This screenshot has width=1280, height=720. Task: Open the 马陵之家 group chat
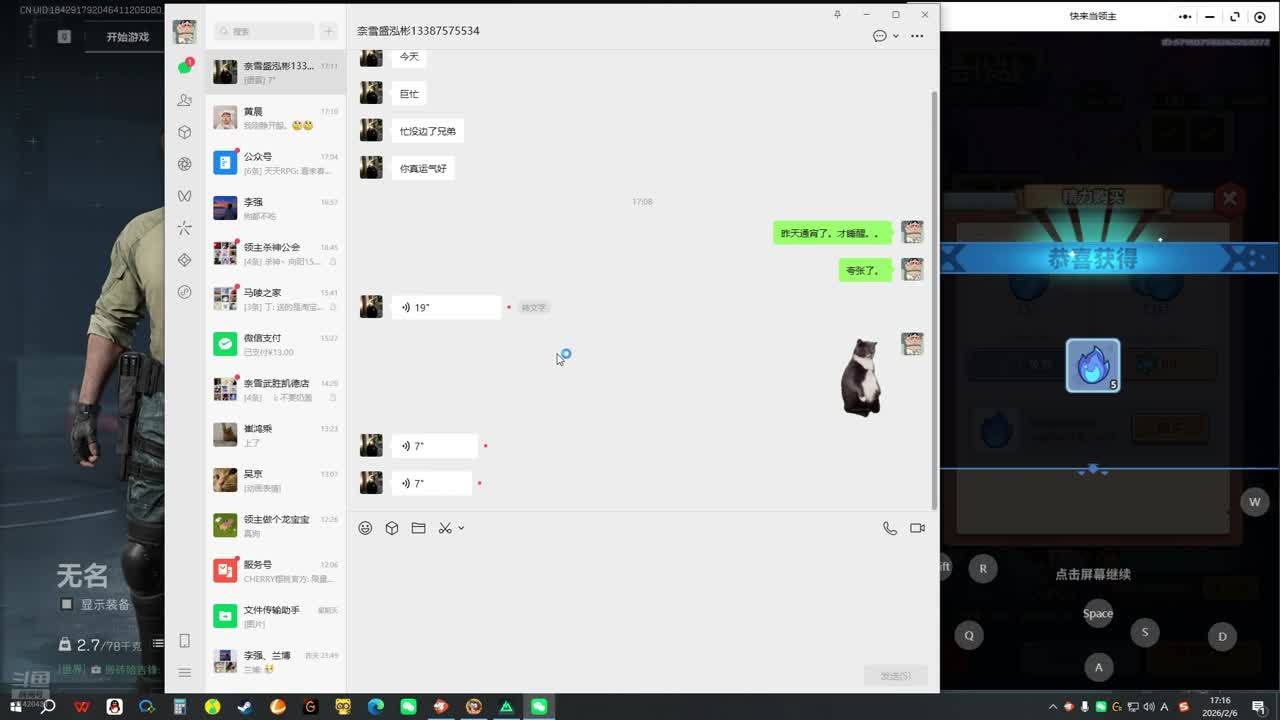pyautogui.click(x=275, y=299)
